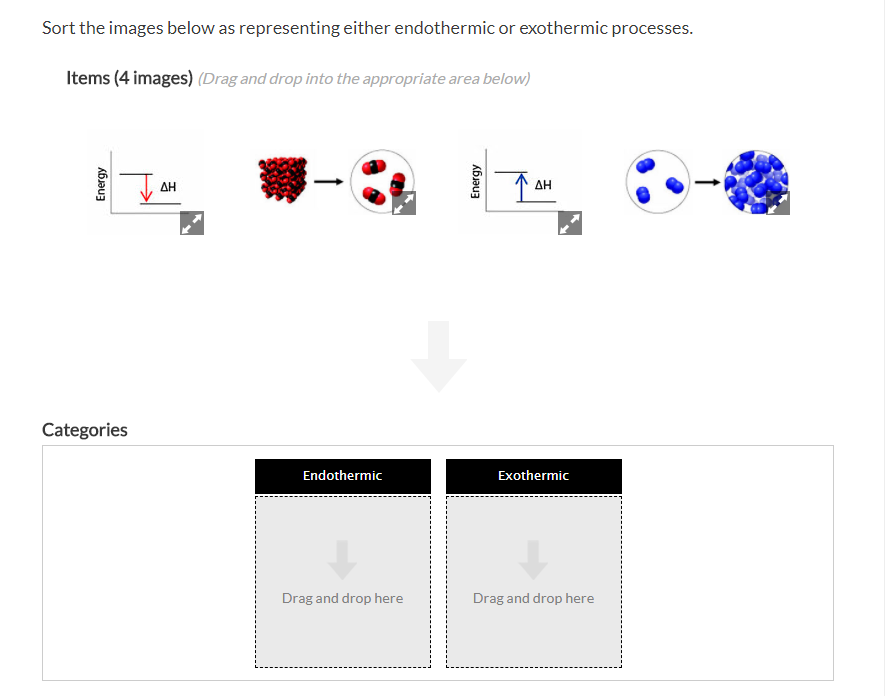Screen dimensions: 885x696
Task: Enlarge the positive ΔH energy diagram image
Action: [570, 223]
